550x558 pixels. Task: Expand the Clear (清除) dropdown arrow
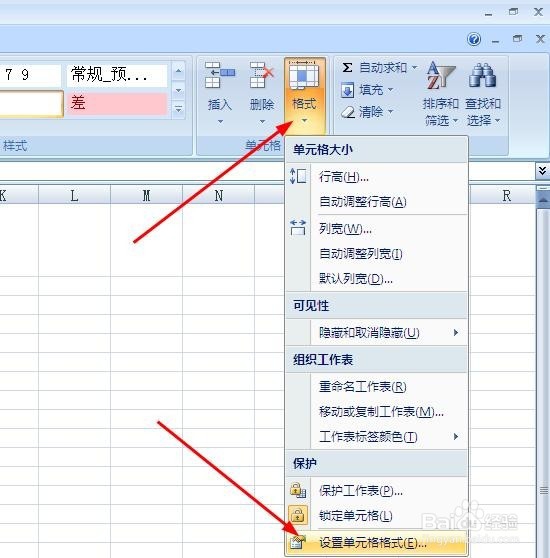(390, 112)
